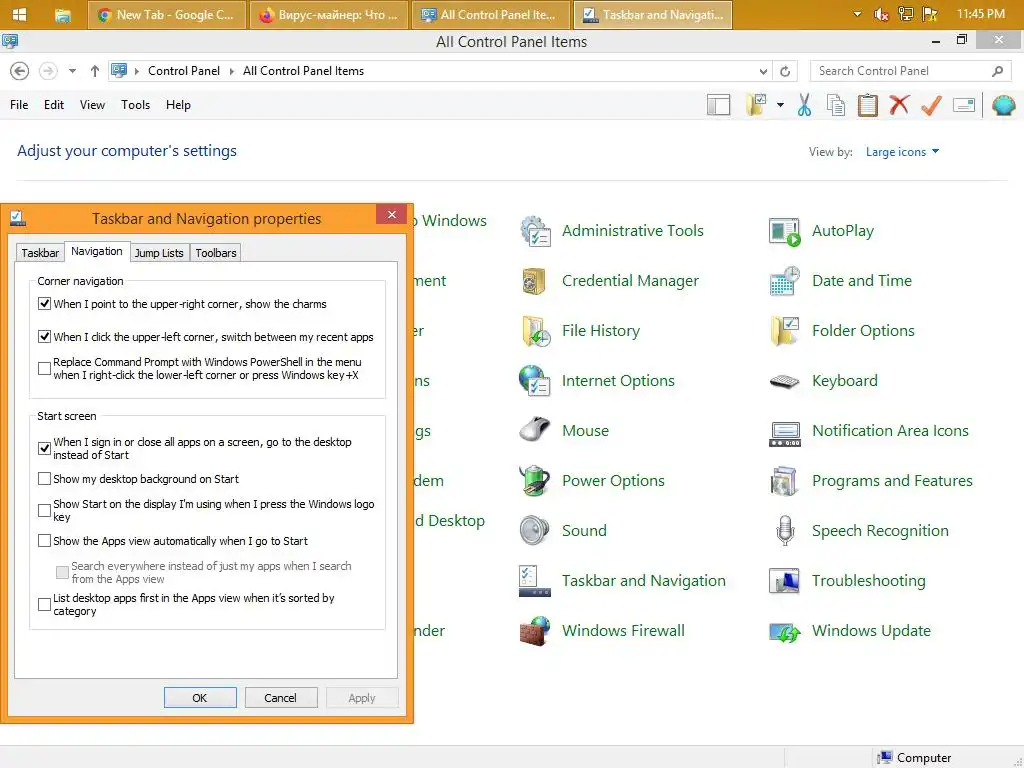Switch to Firefox taskbar window
The height and width of the screenshot is (768, 1024).
coord(328,15)
